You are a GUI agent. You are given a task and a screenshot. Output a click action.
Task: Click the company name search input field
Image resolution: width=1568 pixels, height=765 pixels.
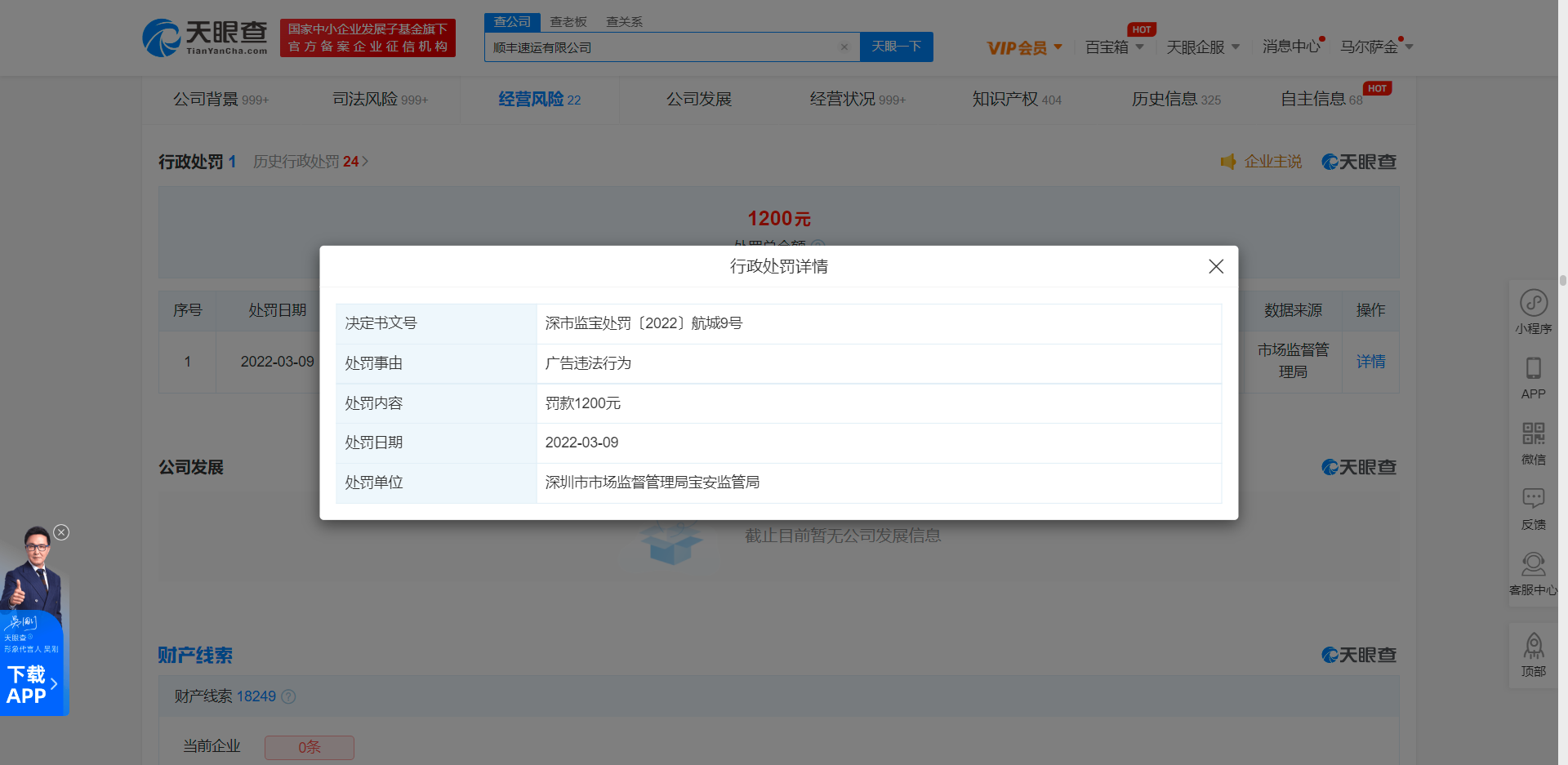[661, 47]
